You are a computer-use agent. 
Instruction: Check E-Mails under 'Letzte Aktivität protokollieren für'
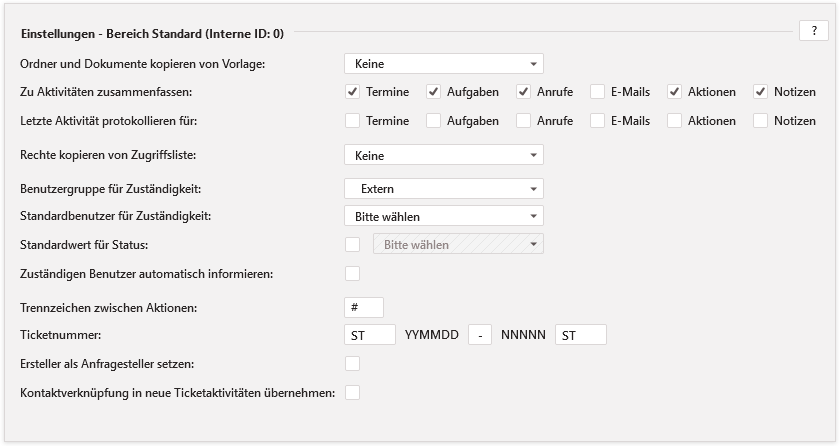597,121
